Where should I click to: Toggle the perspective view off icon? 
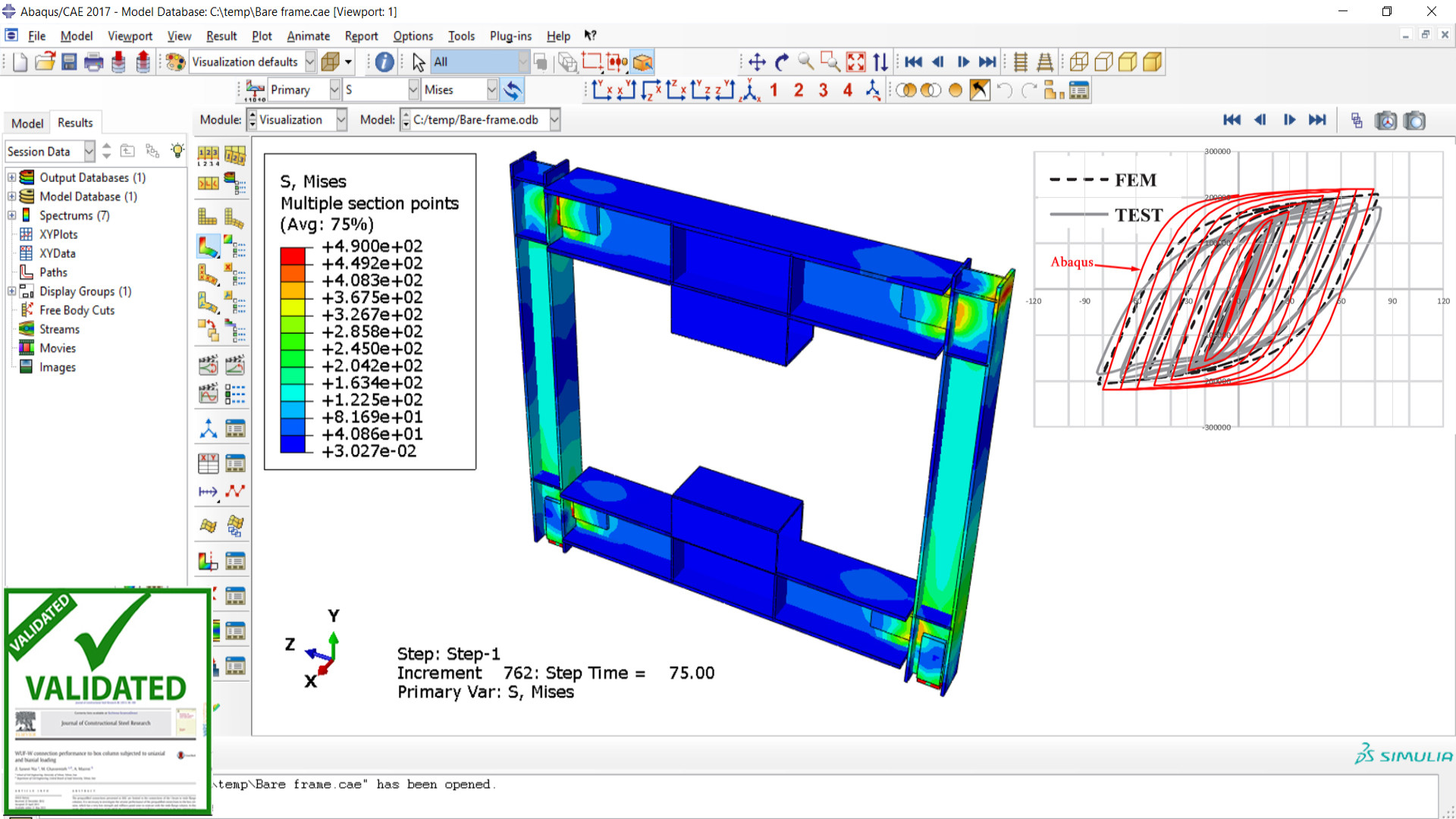[x=1021, y=62]
